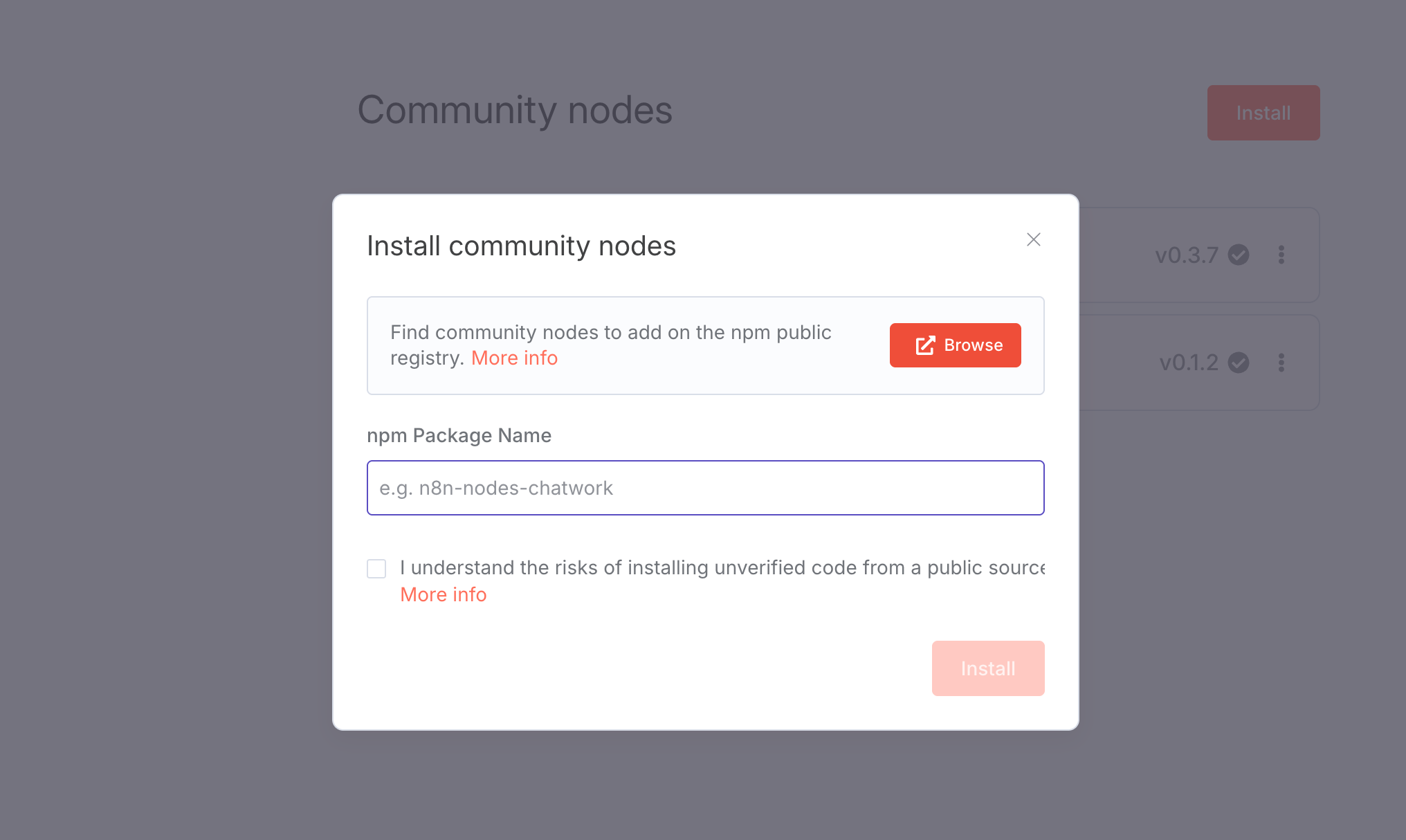Click the Install community nodes dialog title

(x=521, y=246)
